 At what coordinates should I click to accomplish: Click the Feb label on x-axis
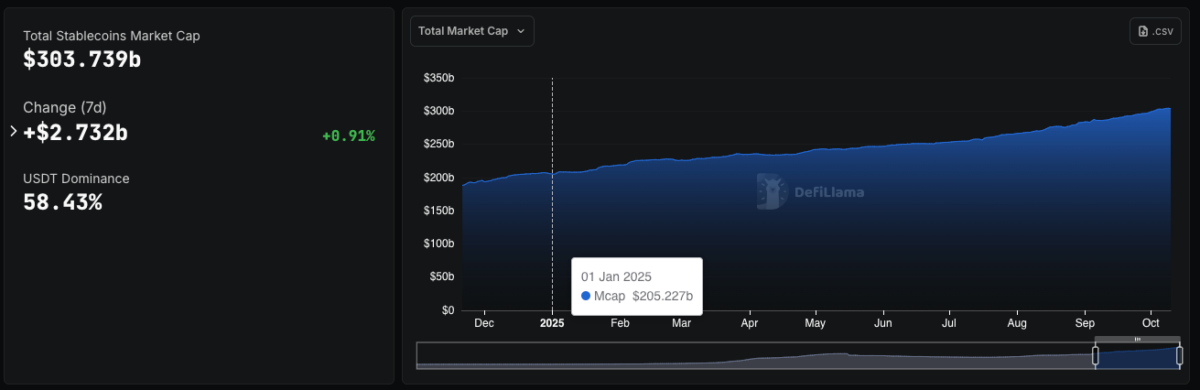coord(619,324)
